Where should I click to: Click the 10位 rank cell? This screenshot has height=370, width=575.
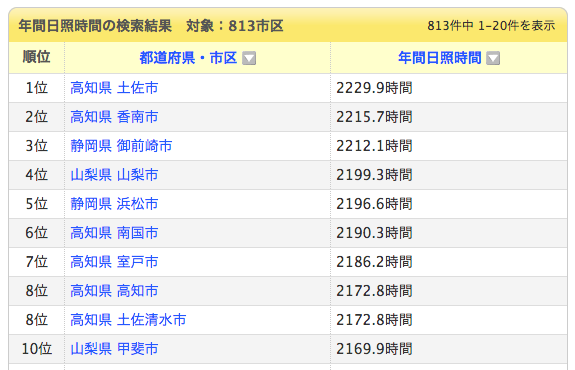(x=37, y=349)
